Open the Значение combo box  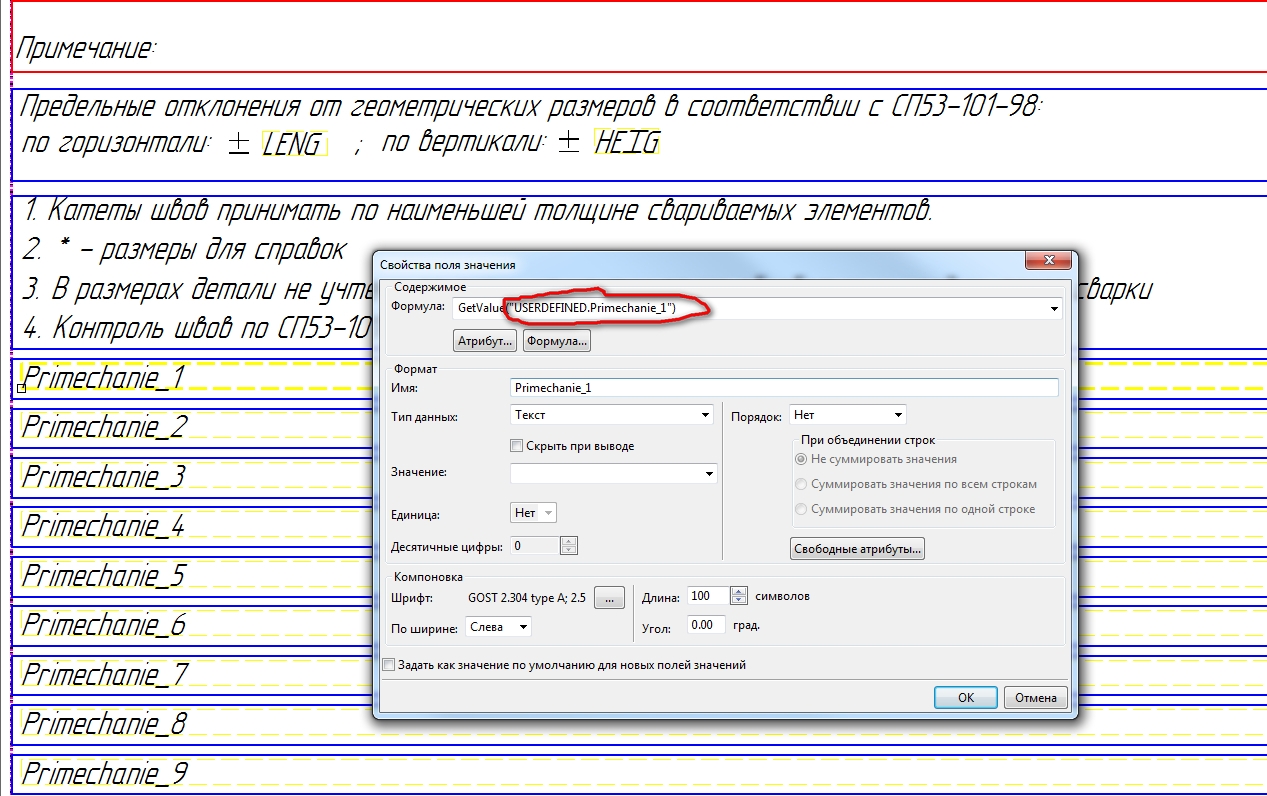[x=613, y=473]
